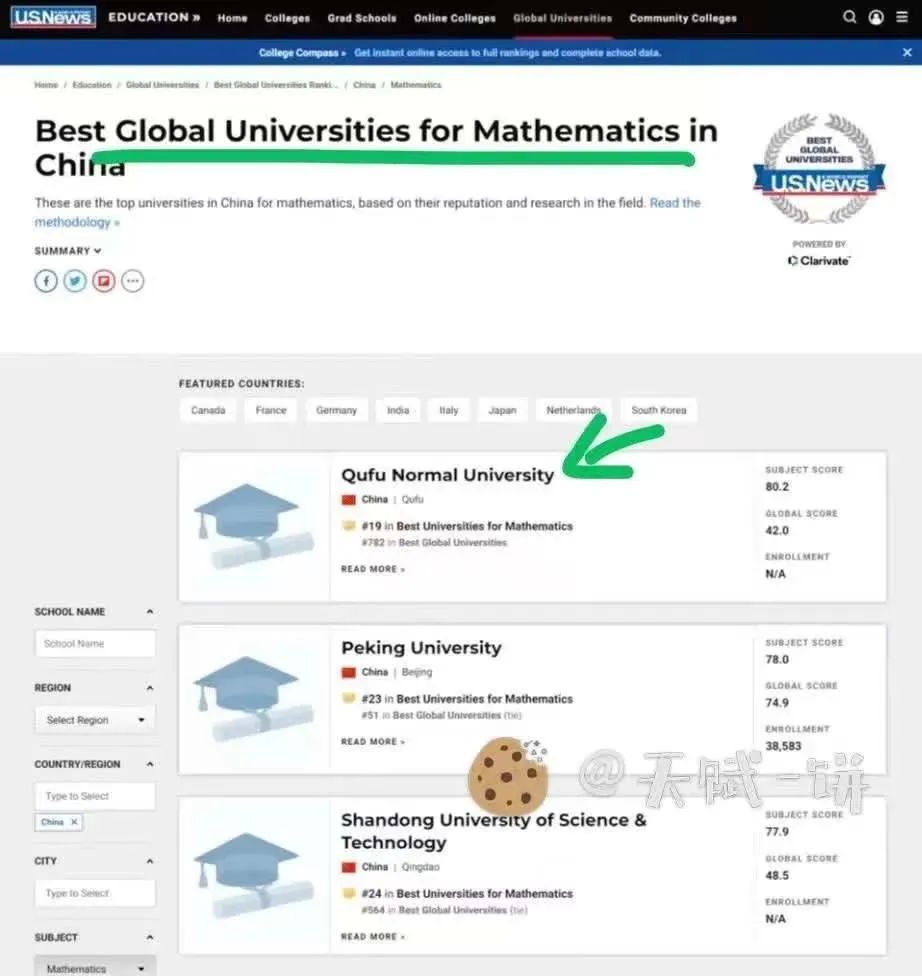Select France featured country
Screen dimensions: 922x976
[271, 410]
